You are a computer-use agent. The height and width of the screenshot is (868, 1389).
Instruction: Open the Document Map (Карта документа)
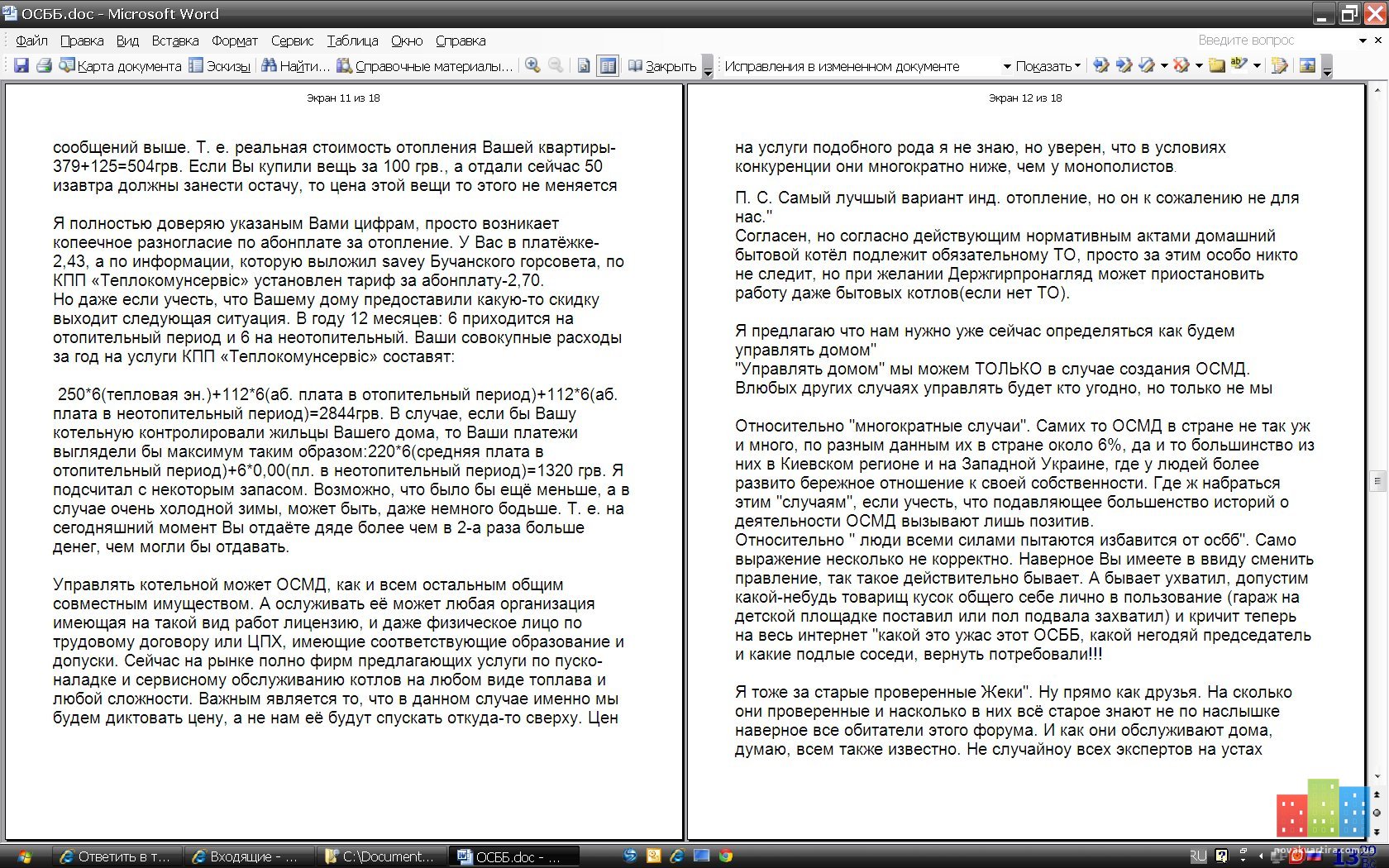[121, 66]
